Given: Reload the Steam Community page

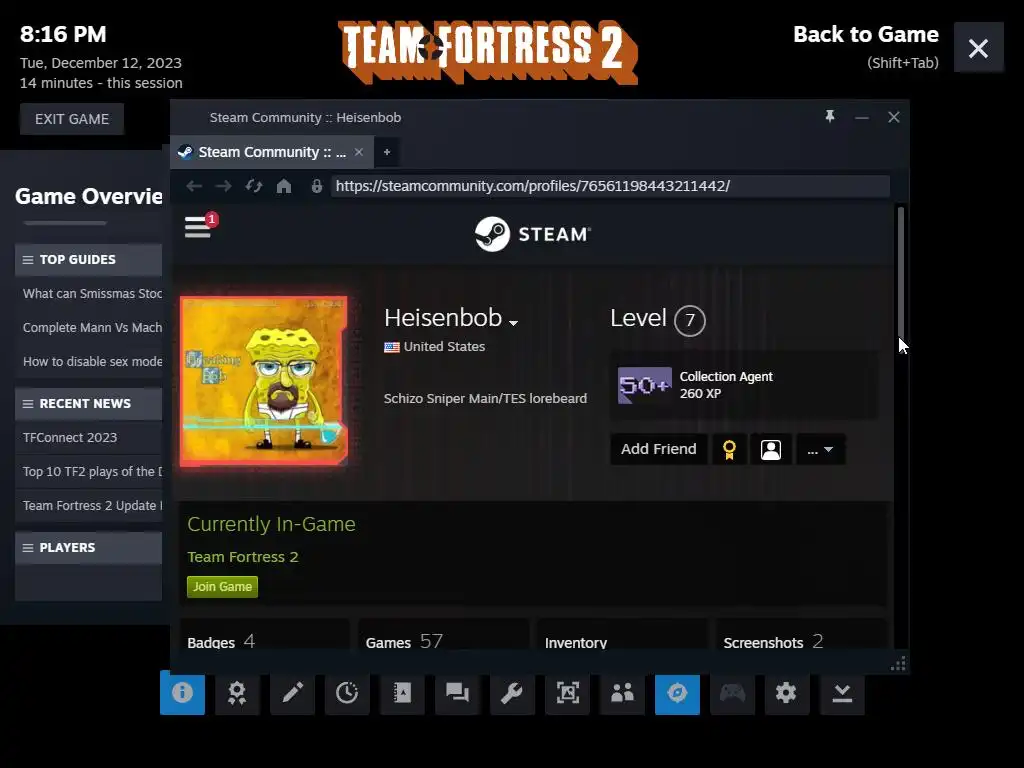Looking at the screenshot, I should click(x=253, y=186).
